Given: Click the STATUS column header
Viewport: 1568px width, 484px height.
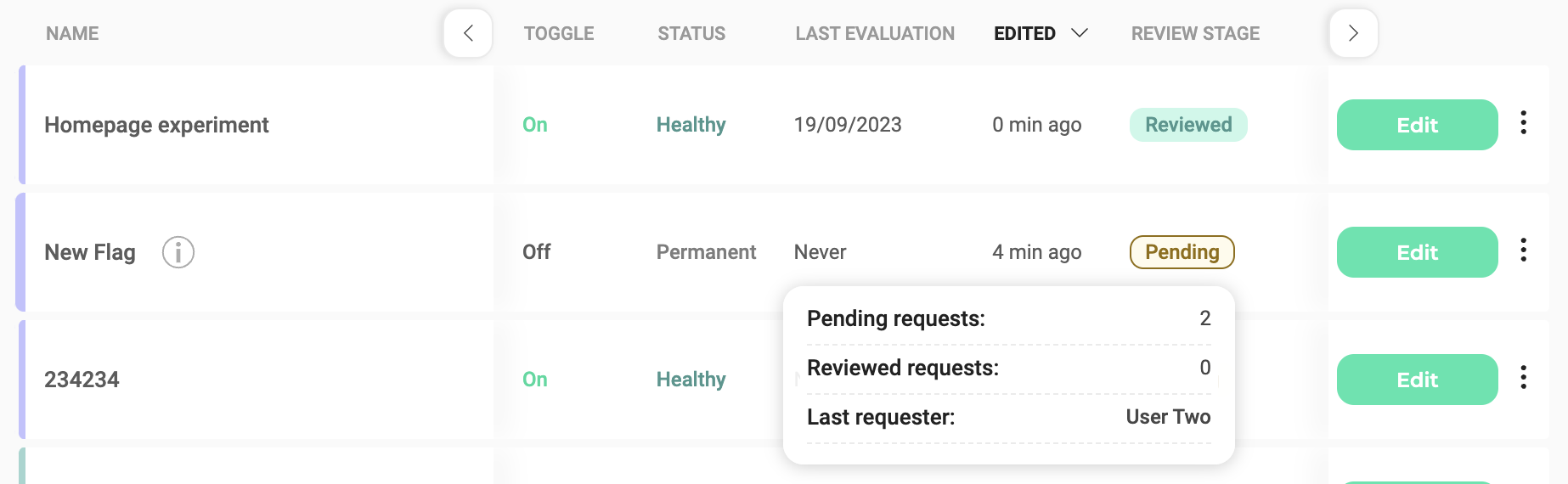Looking at the screenshot, I should (691, 34).
